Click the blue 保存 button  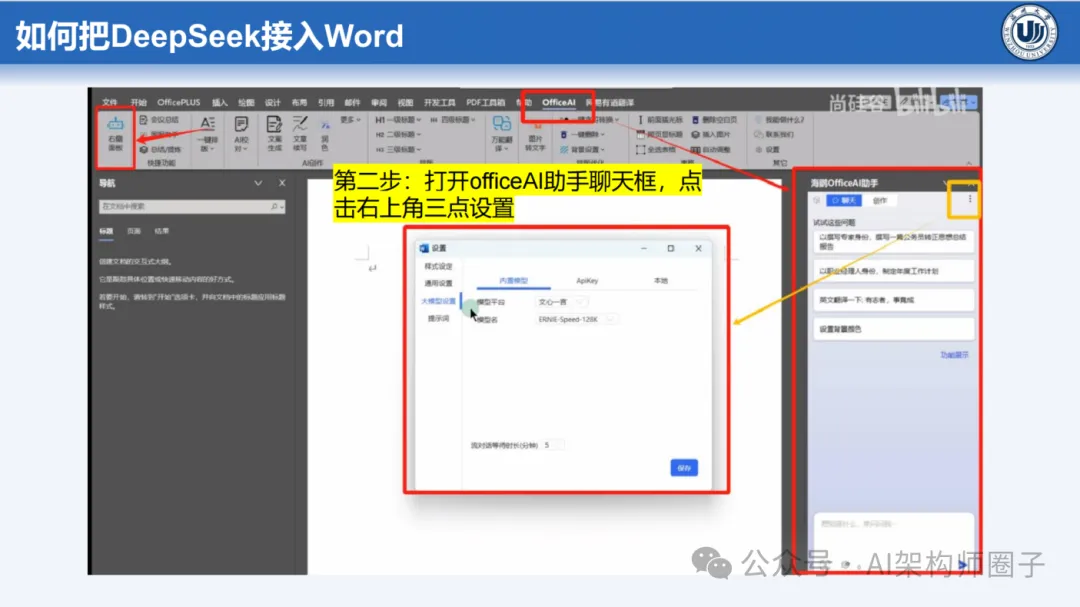pos(684,468)
